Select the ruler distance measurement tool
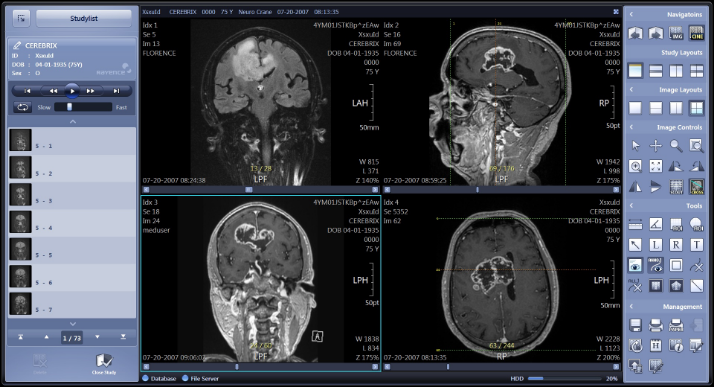Image resolution: width=714 pixels, height=387 pixels. coord(635,224)
